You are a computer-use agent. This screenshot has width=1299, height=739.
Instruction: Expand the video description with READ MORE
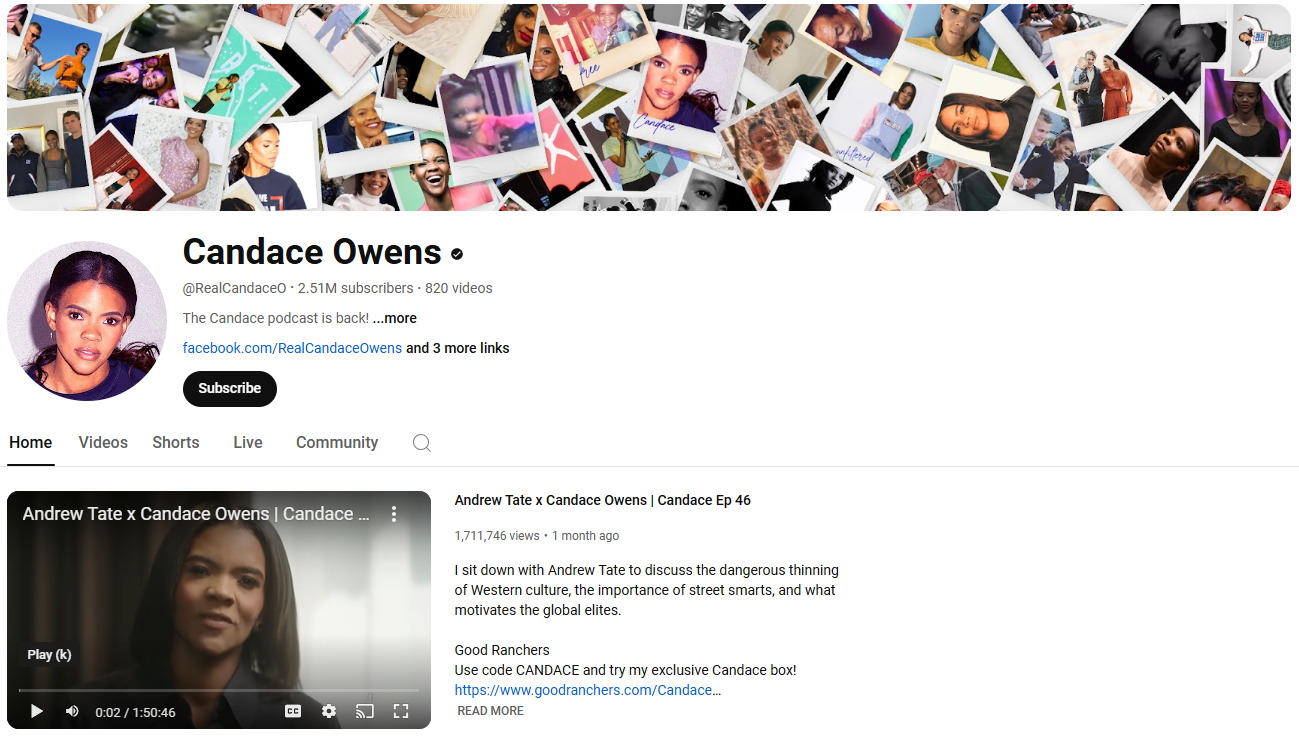click(x=490, y=710)
